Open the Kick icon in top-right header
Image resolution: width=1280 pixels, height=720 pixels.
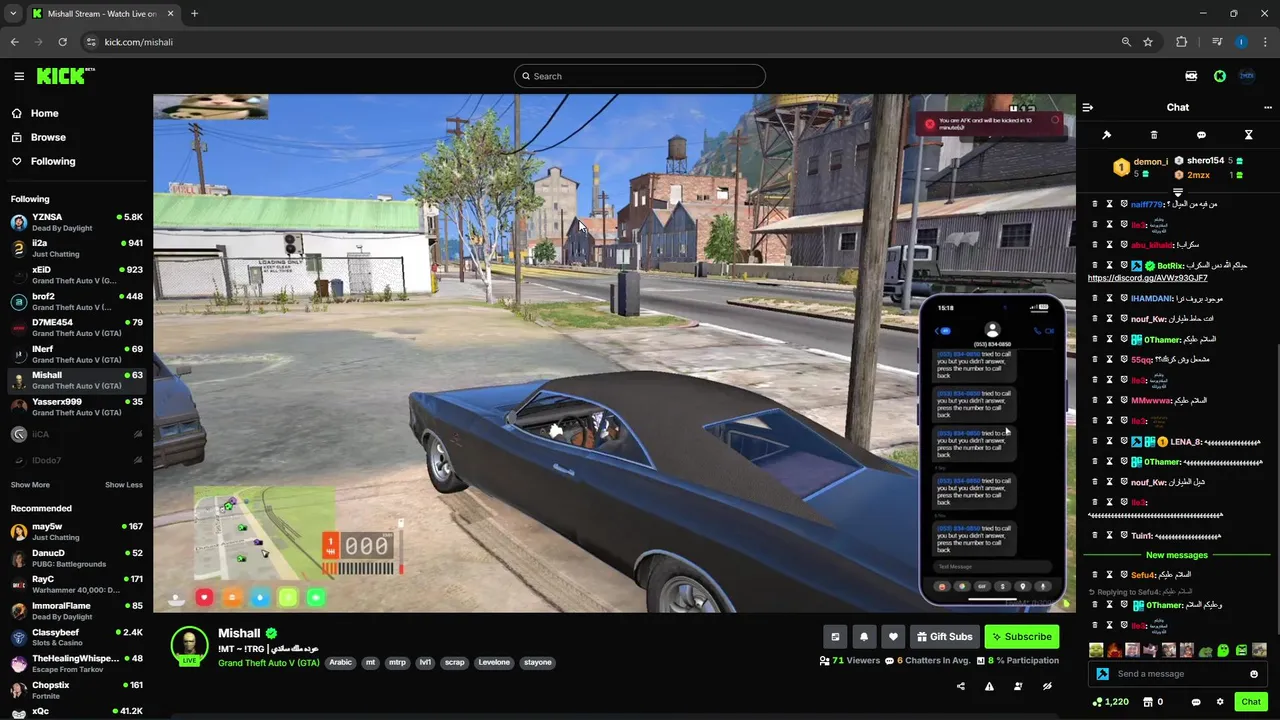pyautogui.click(x=1220, y=76)
